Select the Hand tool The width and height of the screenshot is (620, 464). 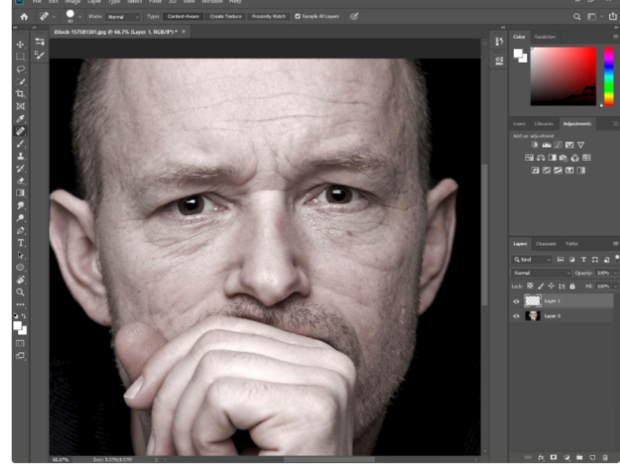point(21,280)
